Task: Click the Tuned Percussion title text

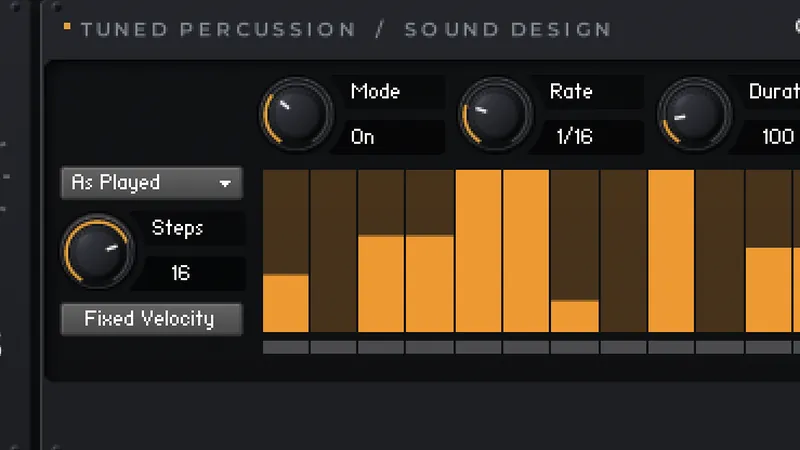Action: (218, 30)
